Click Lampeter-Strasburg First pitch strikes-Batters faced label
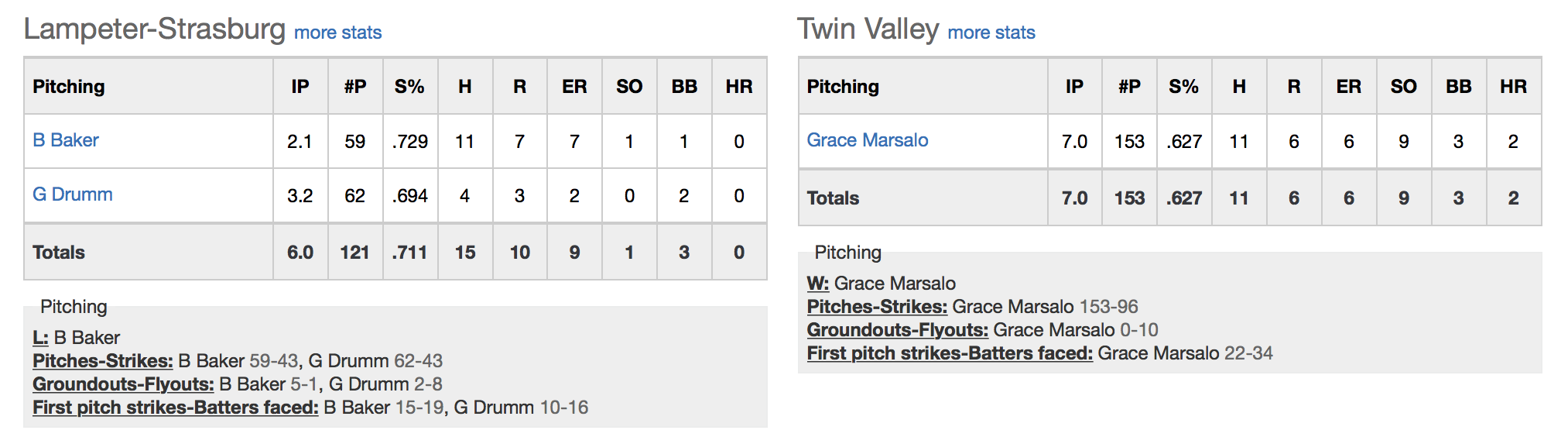Viewport: 1568px width, 437px height. tap(176, 408)
